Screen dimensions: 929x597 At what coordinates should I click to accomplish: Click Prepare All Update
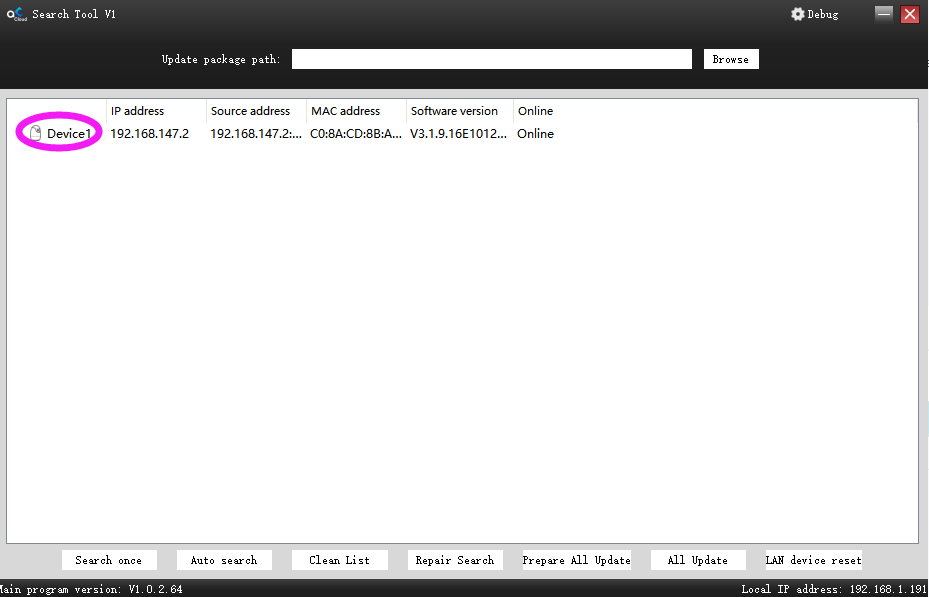[x=576, y=560]
